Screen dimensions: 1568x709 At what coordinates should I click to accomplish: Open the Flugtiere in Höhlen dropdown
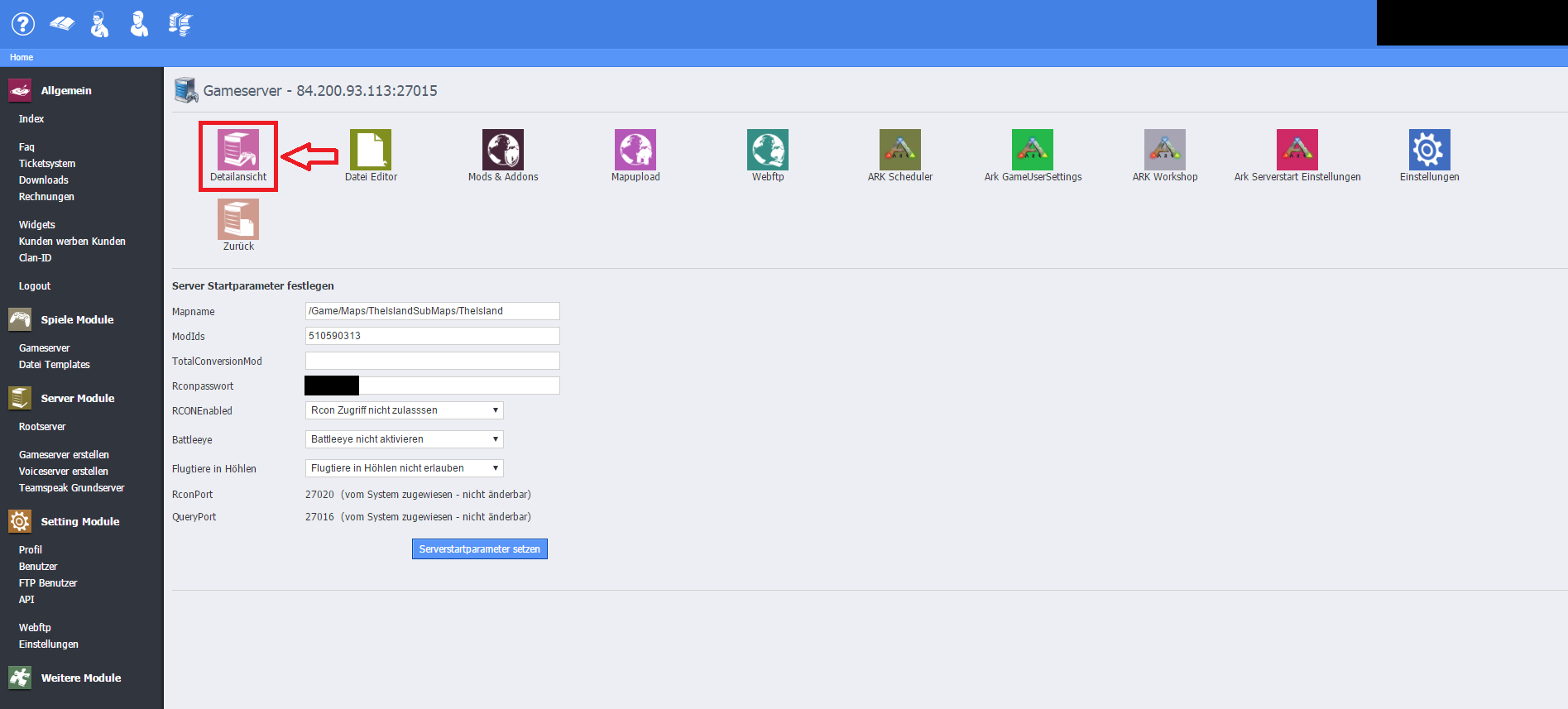coord(404,468)
